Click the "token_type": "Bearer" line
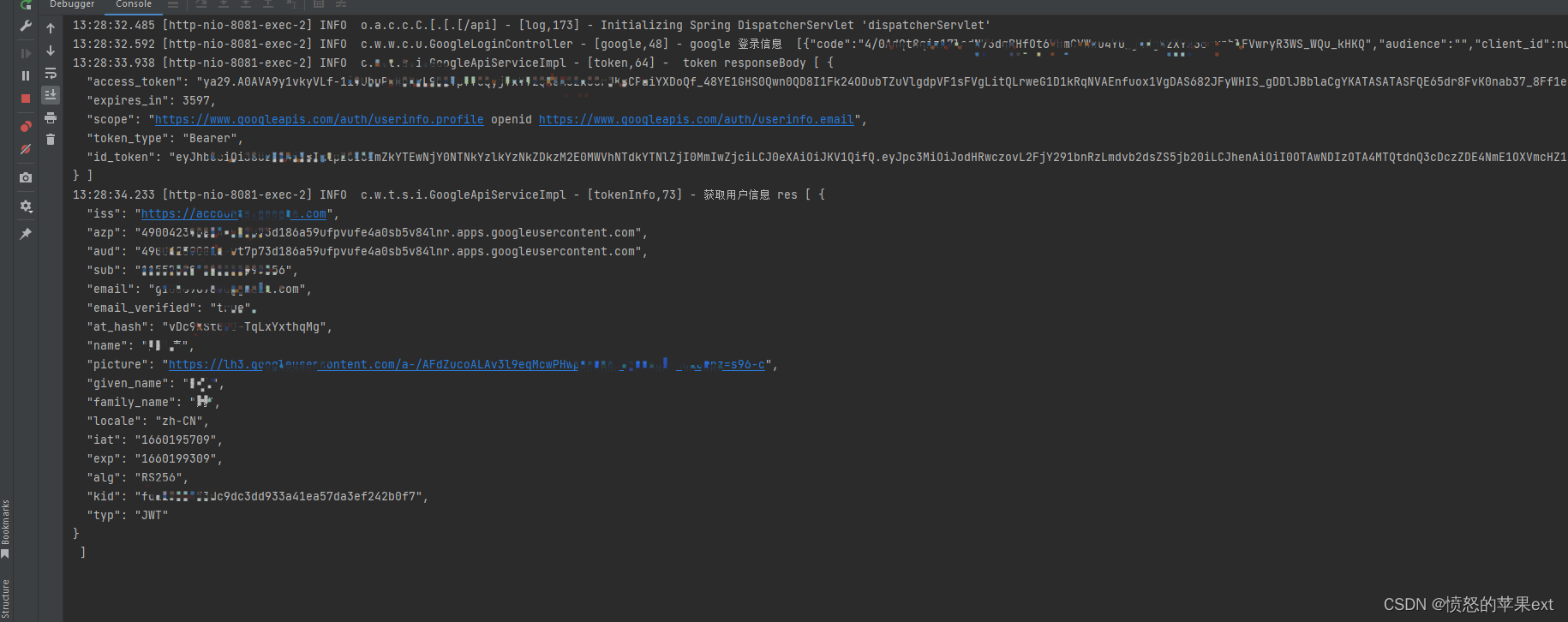This screenshot has height=622, width=1568. [165, 138]
